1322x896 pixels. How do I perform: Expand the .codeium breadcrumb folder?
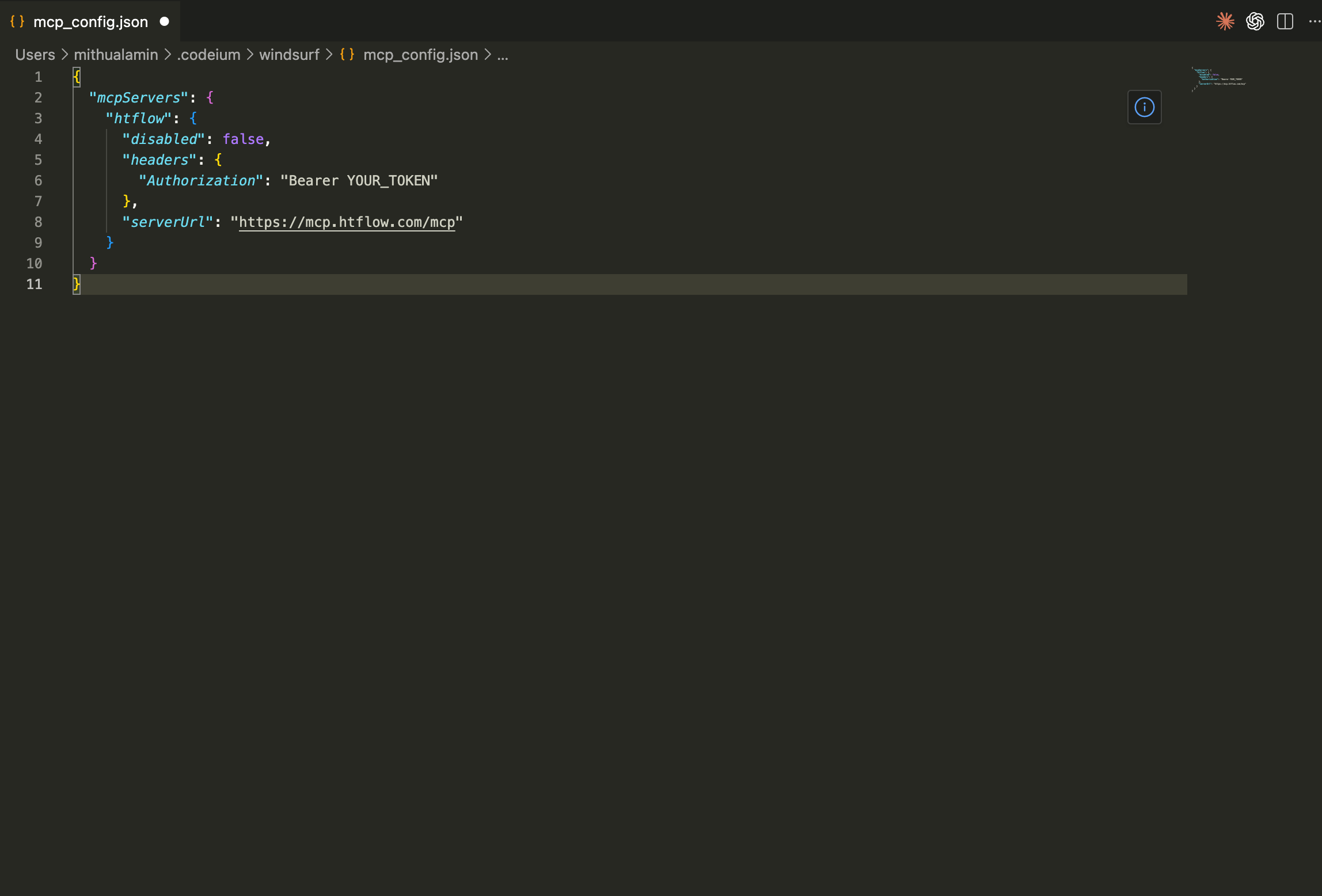point(208,55)
